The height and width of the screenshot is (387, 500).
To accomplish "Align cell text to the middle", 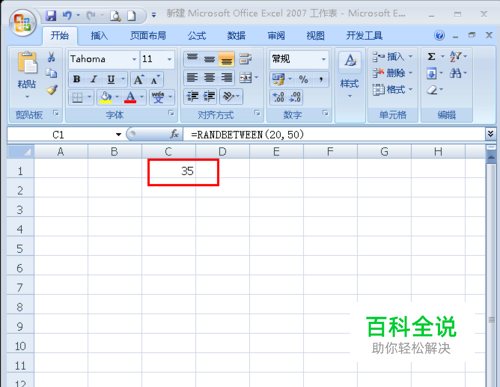I will click(209, 59).
